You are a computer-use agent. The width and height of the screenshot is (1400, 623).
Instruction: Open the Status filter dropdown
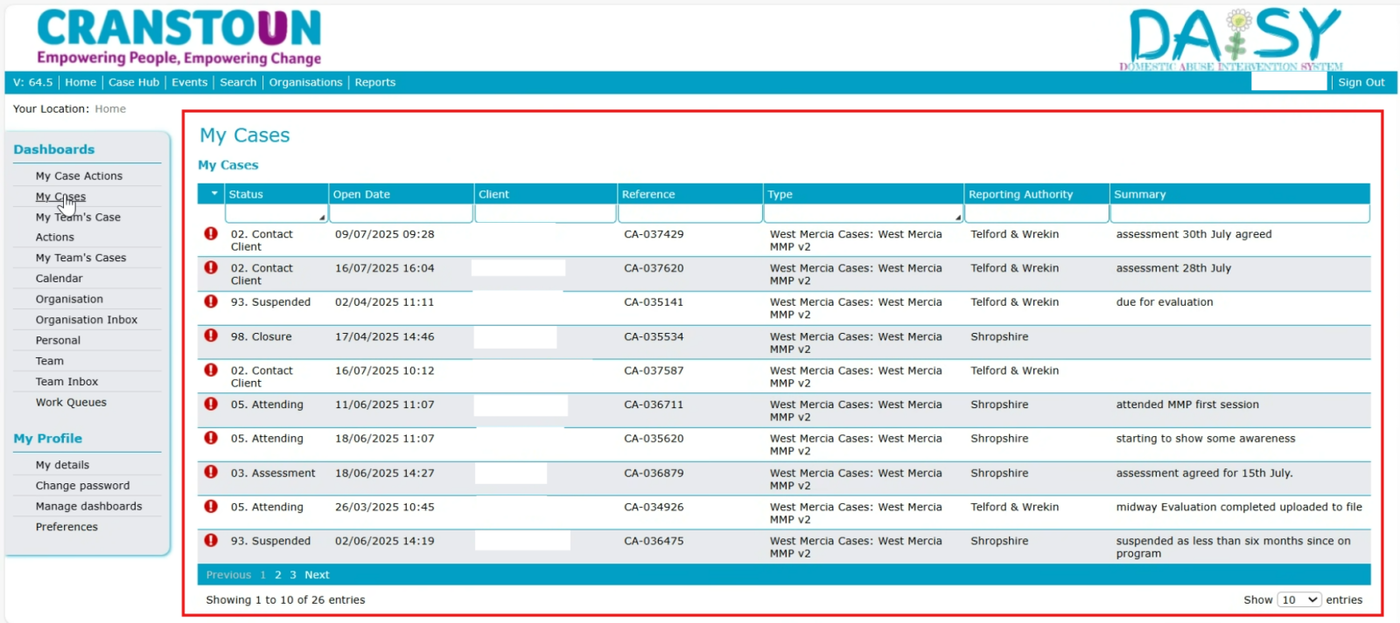pyautogui.click(x=276, y=214)
